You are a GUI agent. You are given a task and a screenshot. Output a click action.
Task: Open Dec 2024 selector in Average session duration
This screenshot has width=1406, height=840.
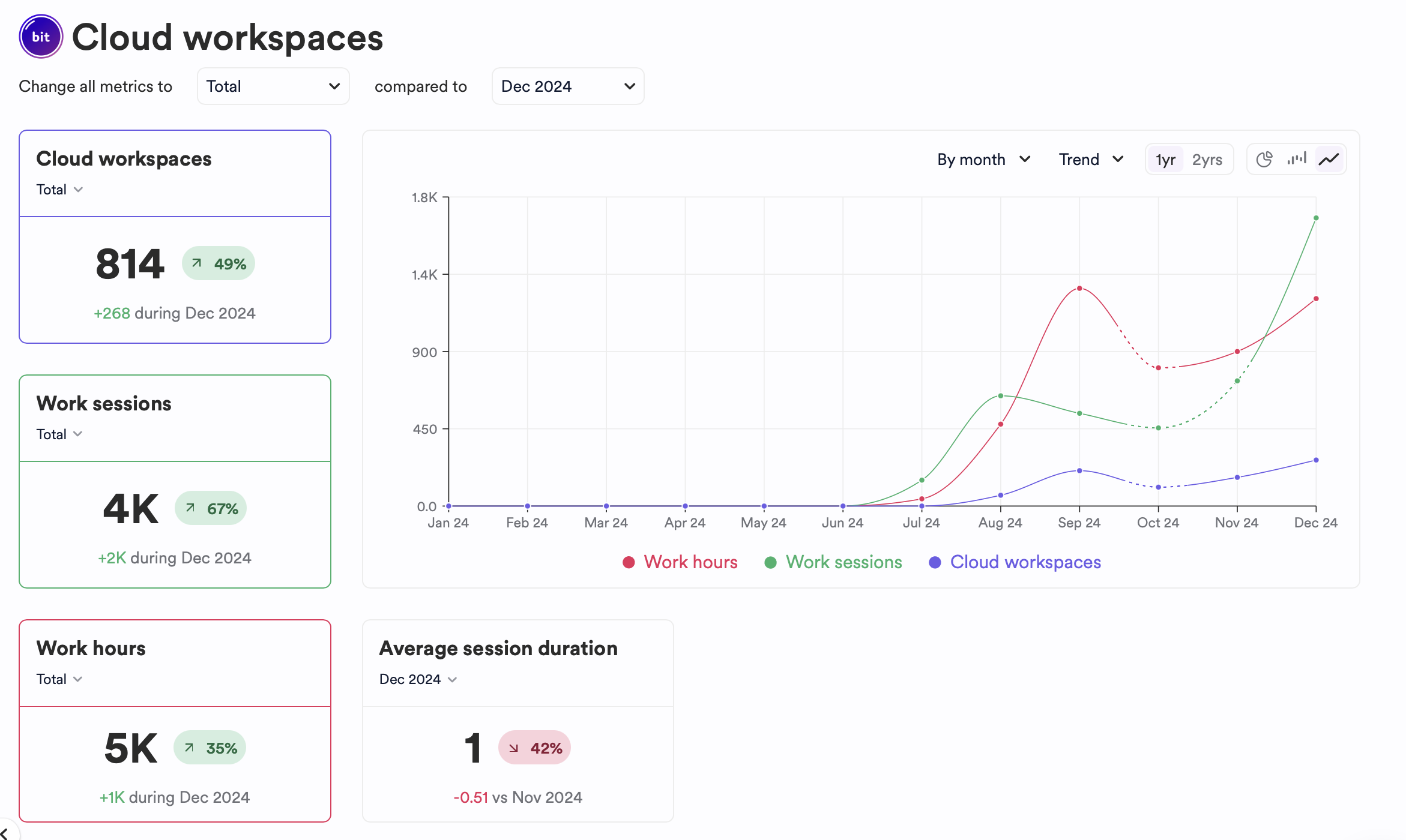[x=418, y=679]
